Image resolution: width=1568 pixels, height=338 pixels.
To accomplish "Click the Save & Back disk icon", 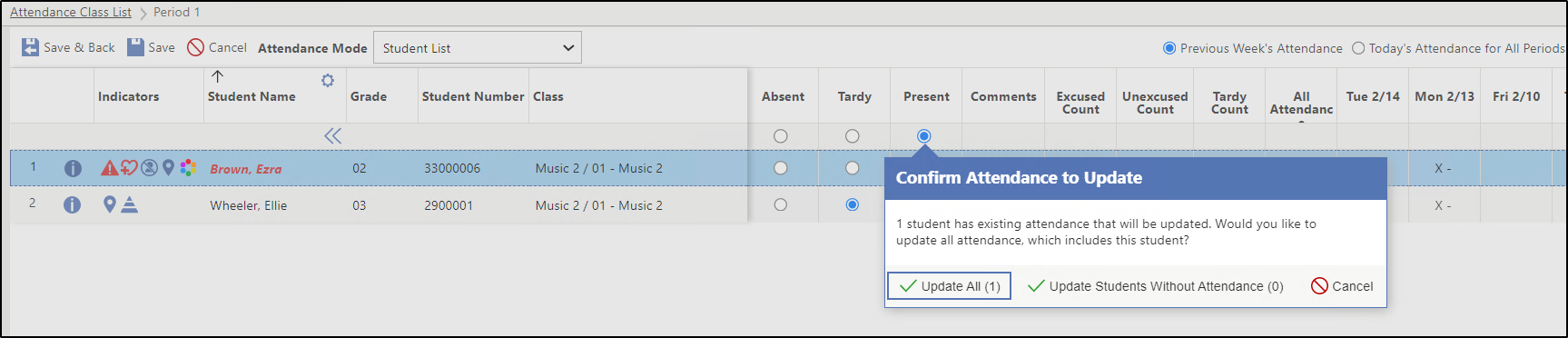I will point(30,47).
